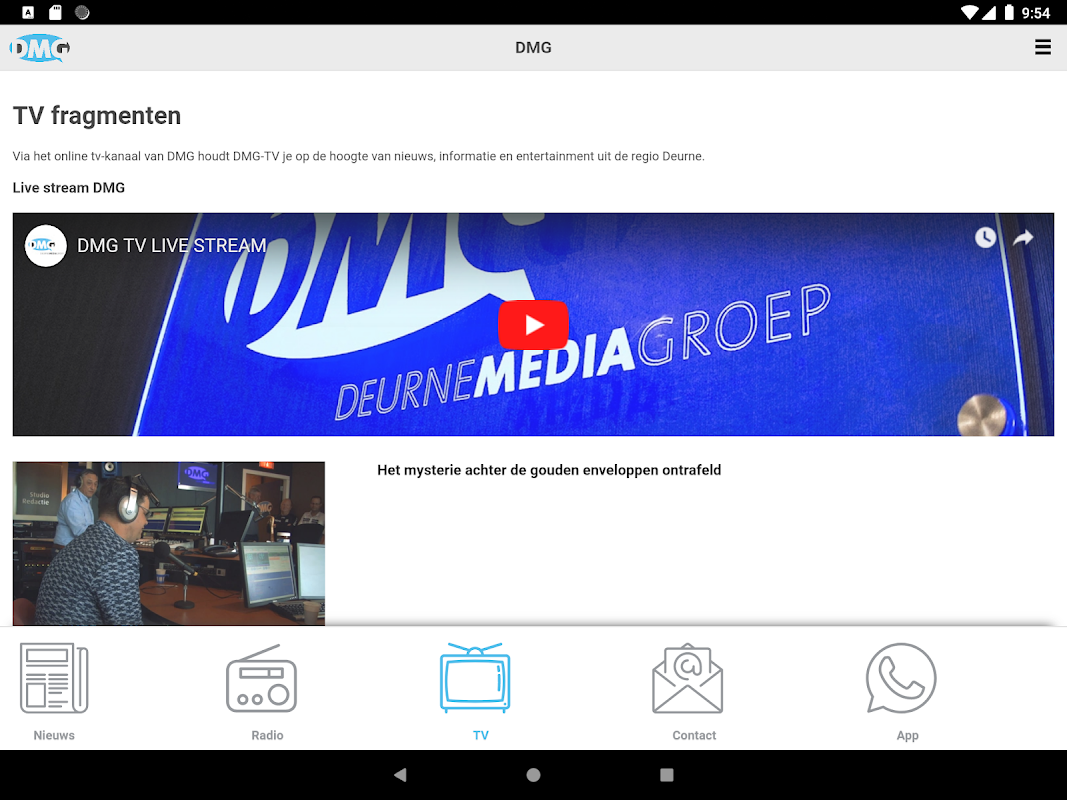Open video title DMG TV LIVE STREAM

pyautogui.click(x=171, y=246)
